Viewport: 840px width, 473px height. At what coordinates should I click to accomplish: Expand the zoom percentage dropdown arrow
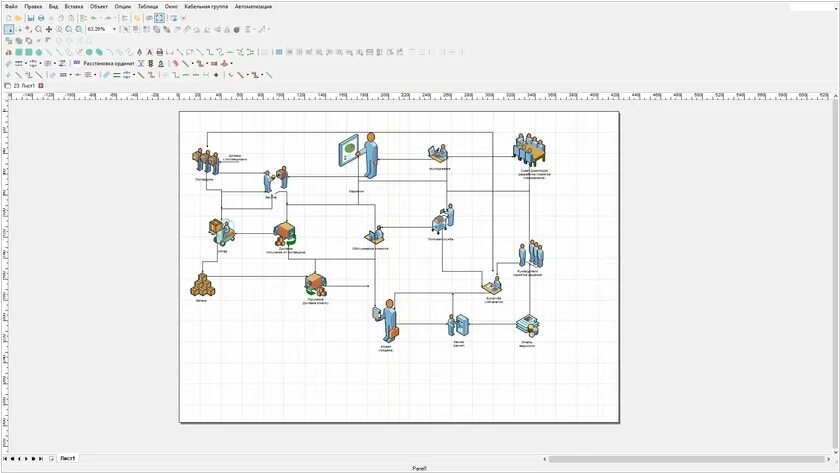coord(114,29)
